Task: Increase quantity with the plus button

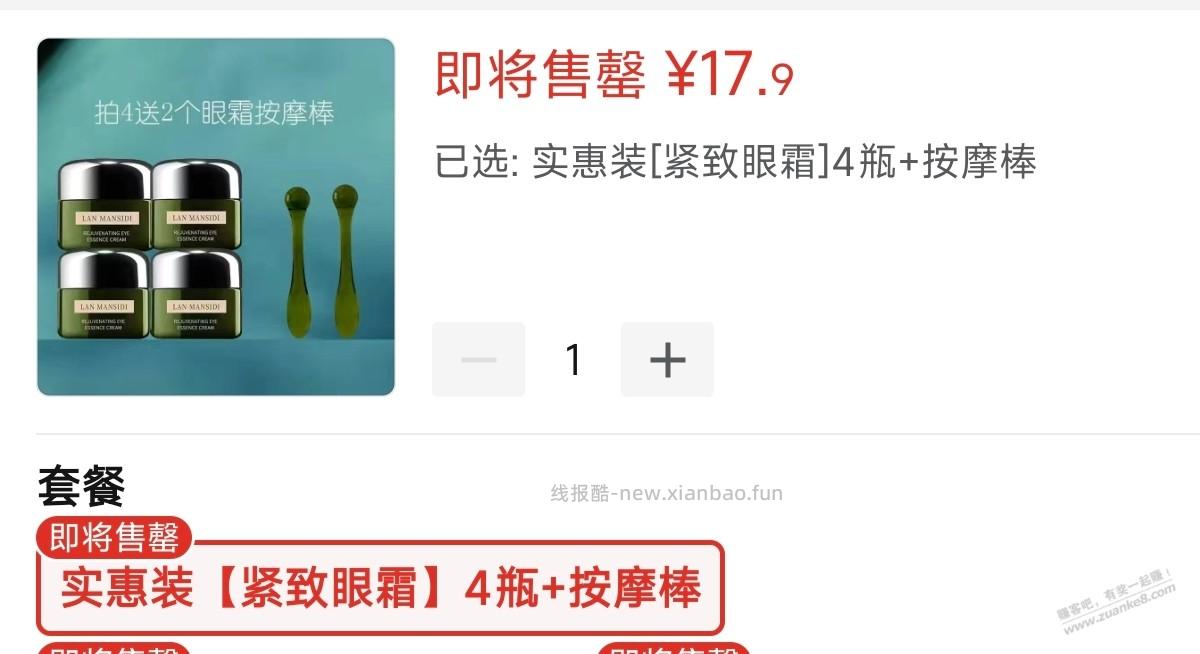Action: click(x=667, y=359)
